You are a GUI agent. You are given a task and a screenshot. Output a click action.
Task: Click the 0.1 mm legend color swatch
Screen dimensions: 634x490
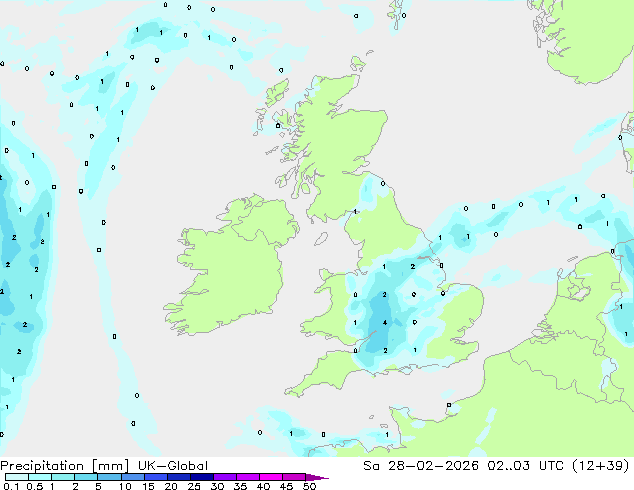click(17, 477)
